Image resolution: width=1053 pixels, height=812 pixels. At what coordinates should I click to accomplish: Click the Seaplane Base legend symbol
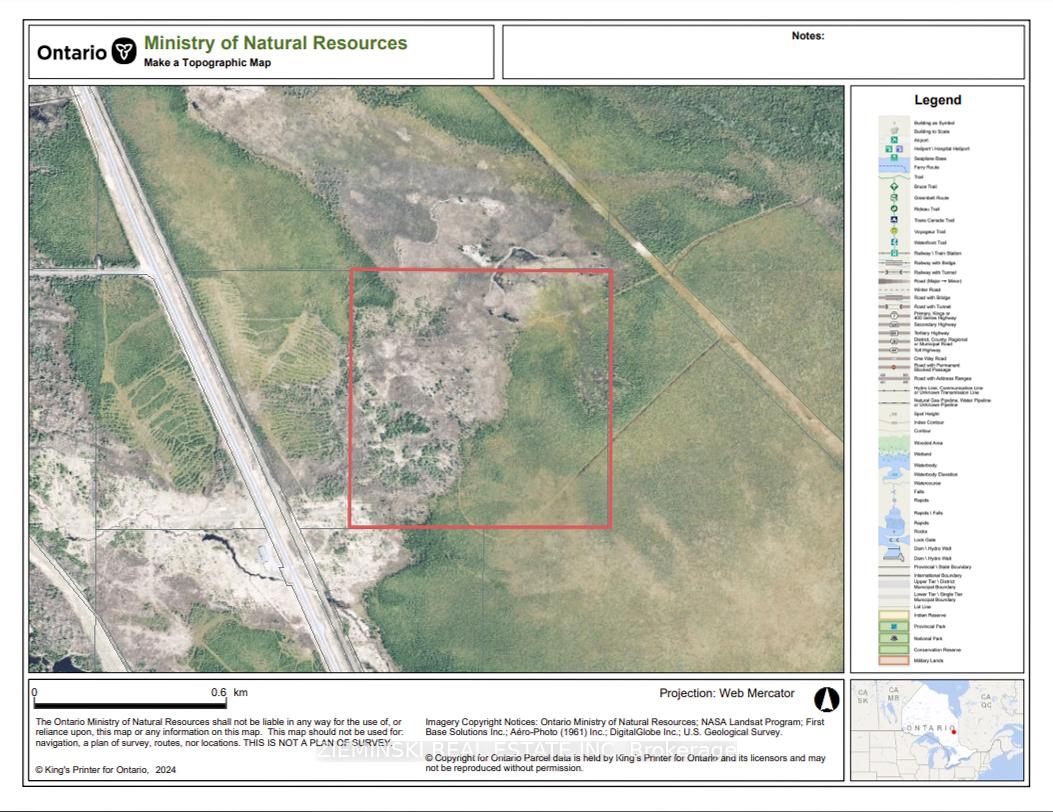(894, 157)
